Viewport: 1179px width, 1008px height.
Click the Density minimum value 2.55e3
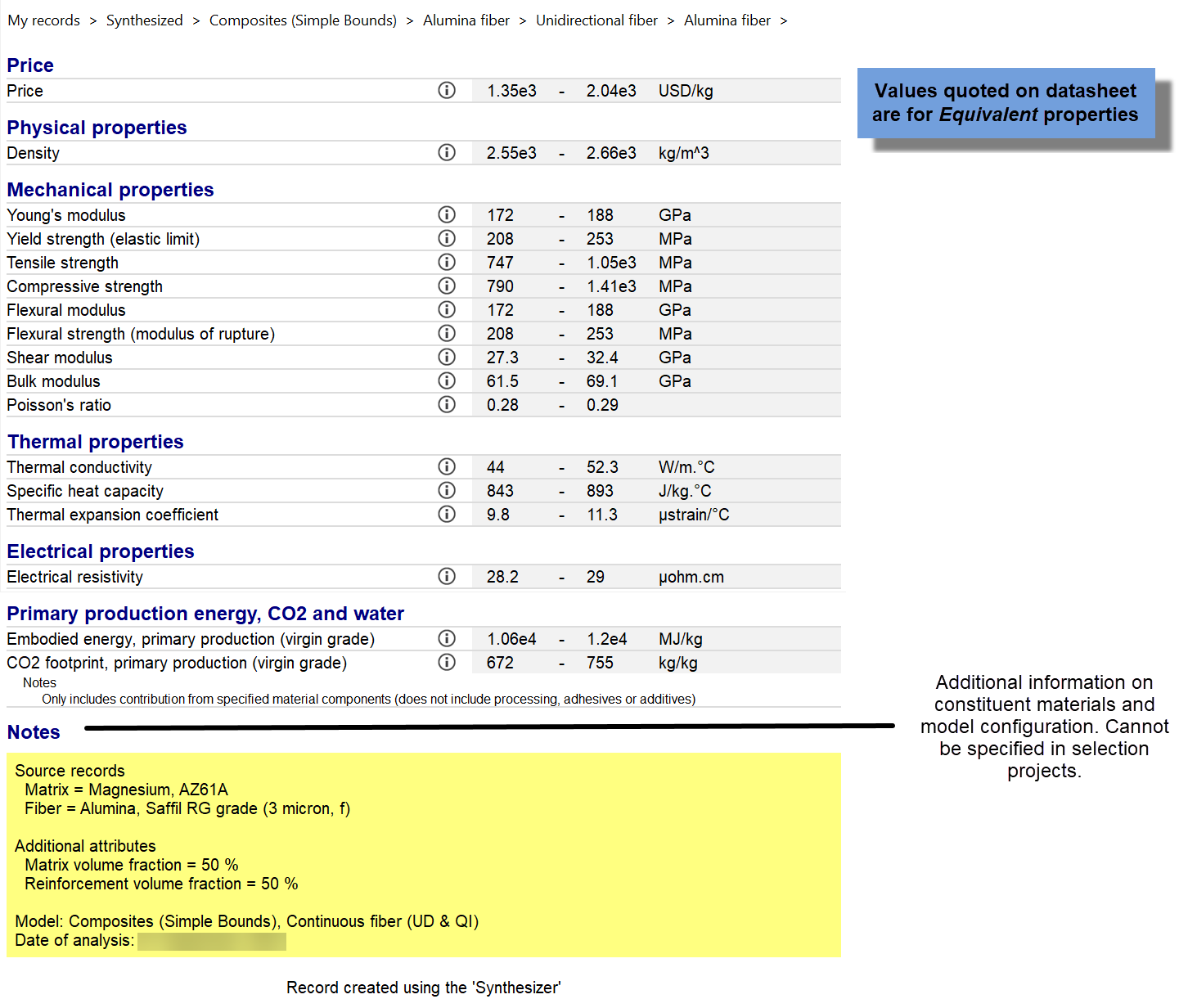point(511,153)
